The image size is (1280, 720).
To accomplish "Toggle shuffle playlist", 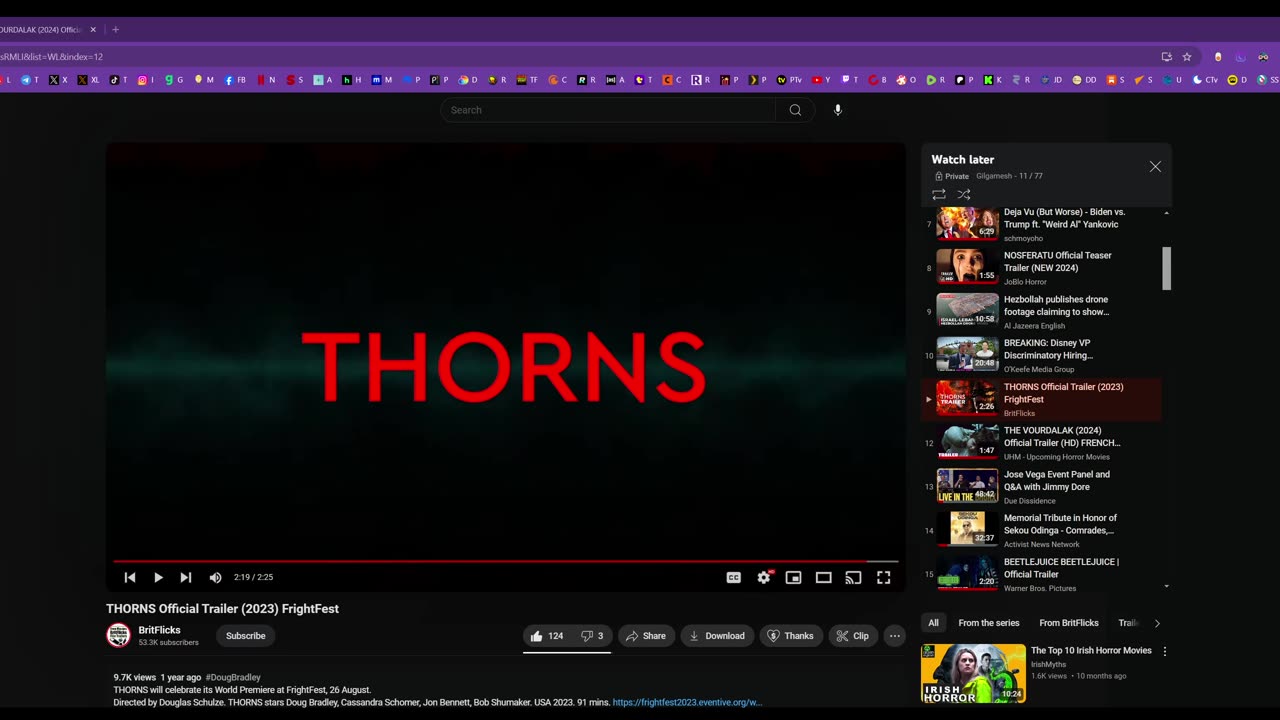I will pyautogui.click(x=964, y=194).
